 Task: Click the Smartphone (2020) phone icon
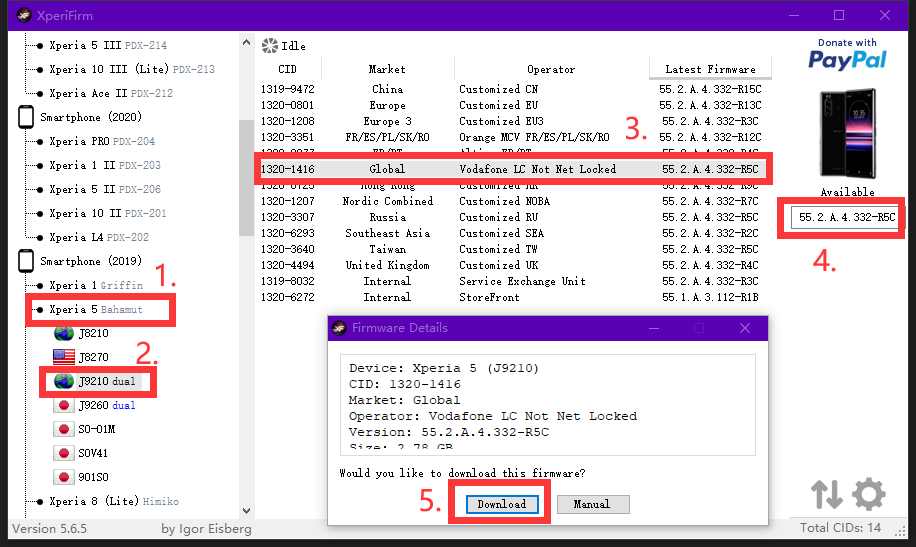26,117
